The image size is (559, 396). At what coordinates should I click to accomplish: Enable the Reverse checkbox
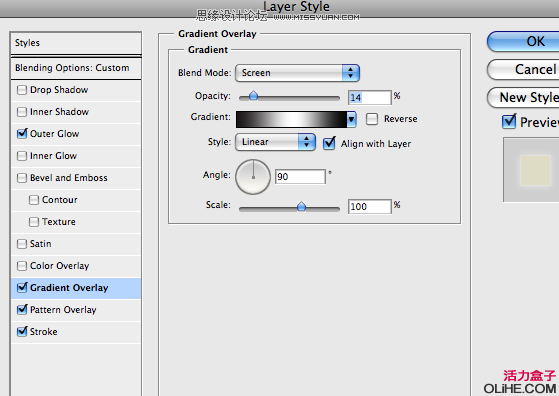coord(372,119)
